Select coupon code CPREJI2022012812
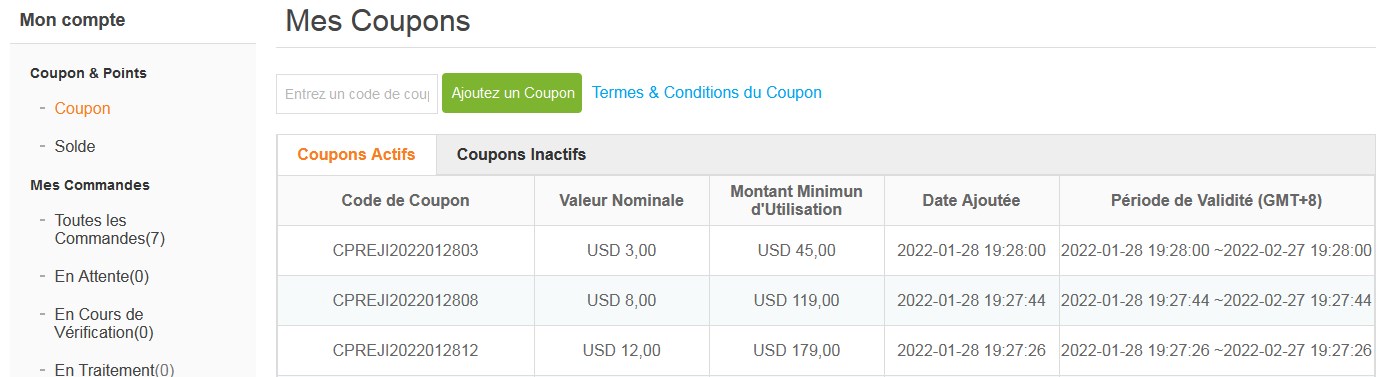1378x377 pixels. (x=405, y=350)
